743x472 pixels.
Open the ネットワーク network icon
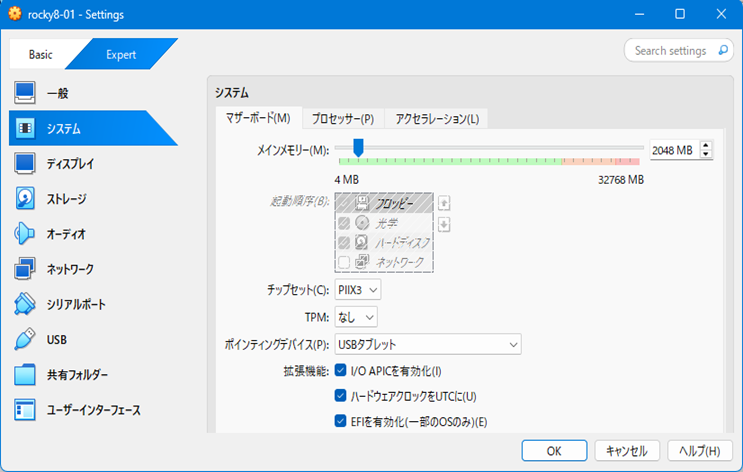click(x=26, y=269)
